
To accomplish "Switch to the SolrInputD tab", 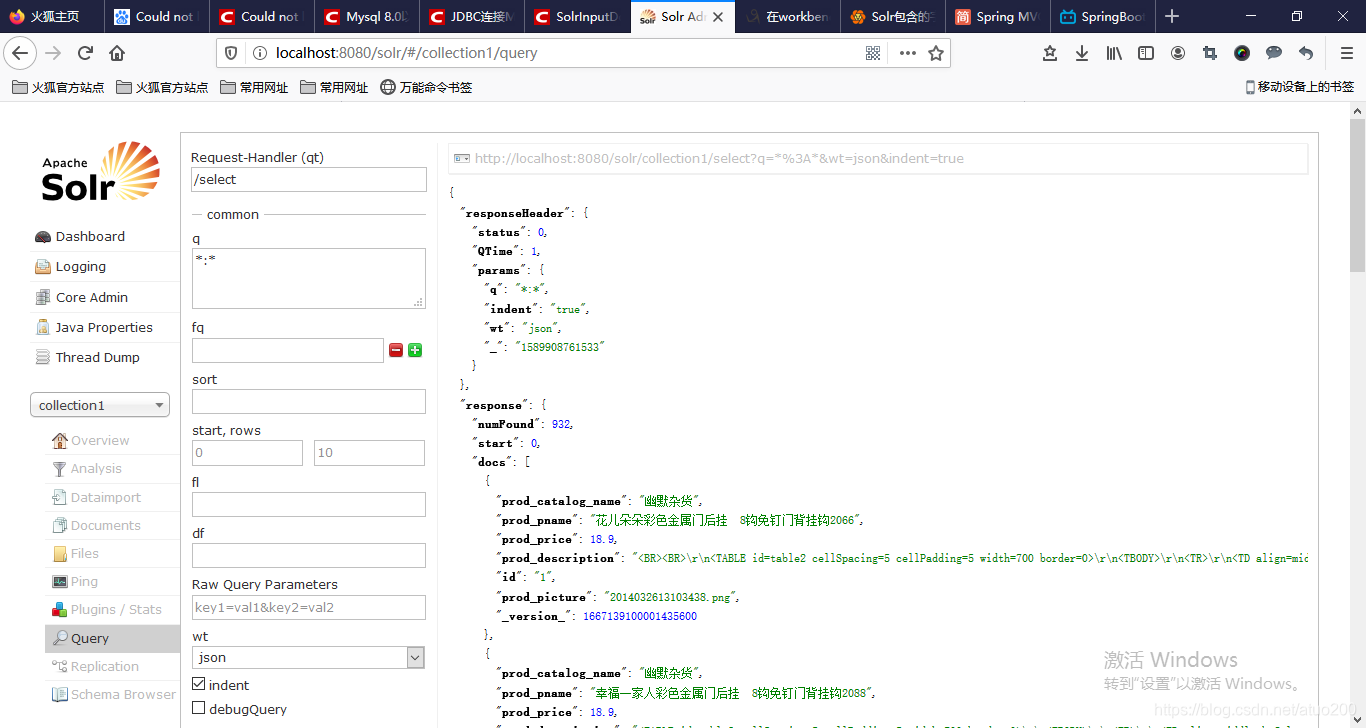I will pyautogui.click(x=577, y=16).
